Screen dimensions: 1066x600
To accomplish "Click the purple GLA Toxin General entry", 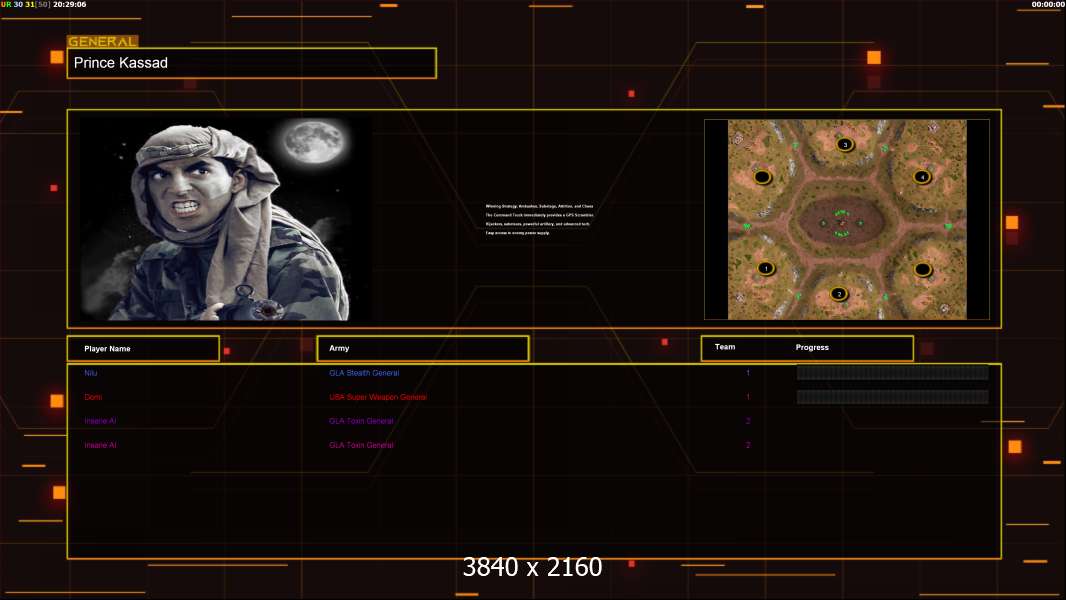I will point(361,421).
